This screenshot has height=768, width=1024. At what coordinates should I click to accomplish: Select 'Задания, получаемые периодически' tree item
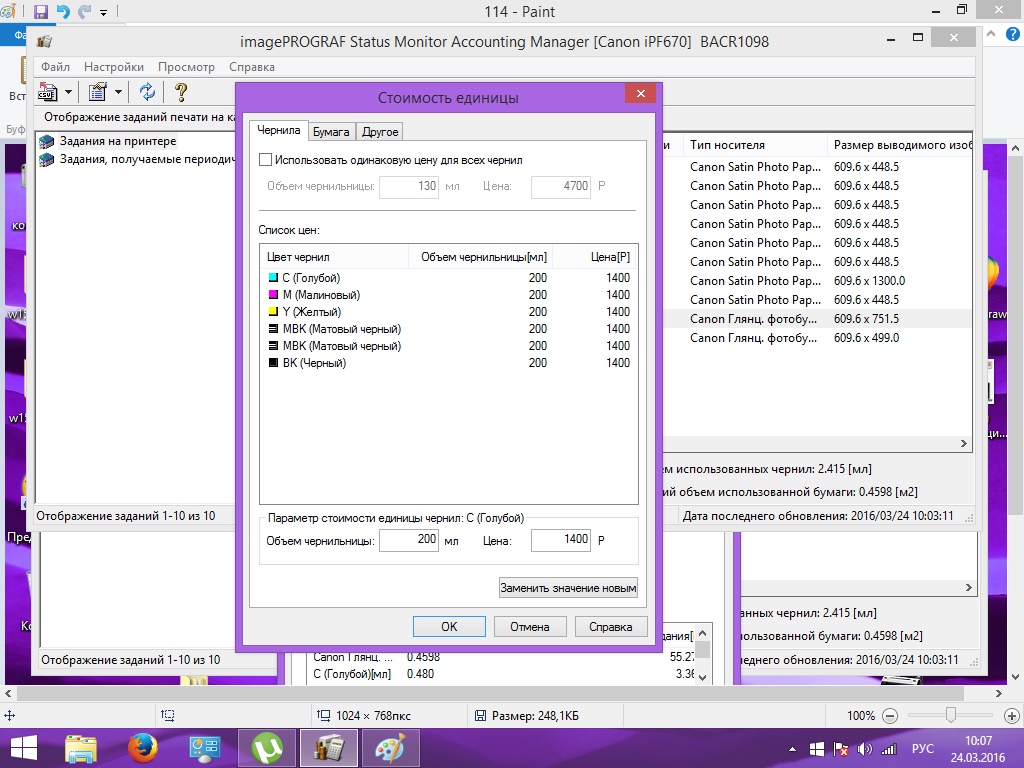[147, 159]
